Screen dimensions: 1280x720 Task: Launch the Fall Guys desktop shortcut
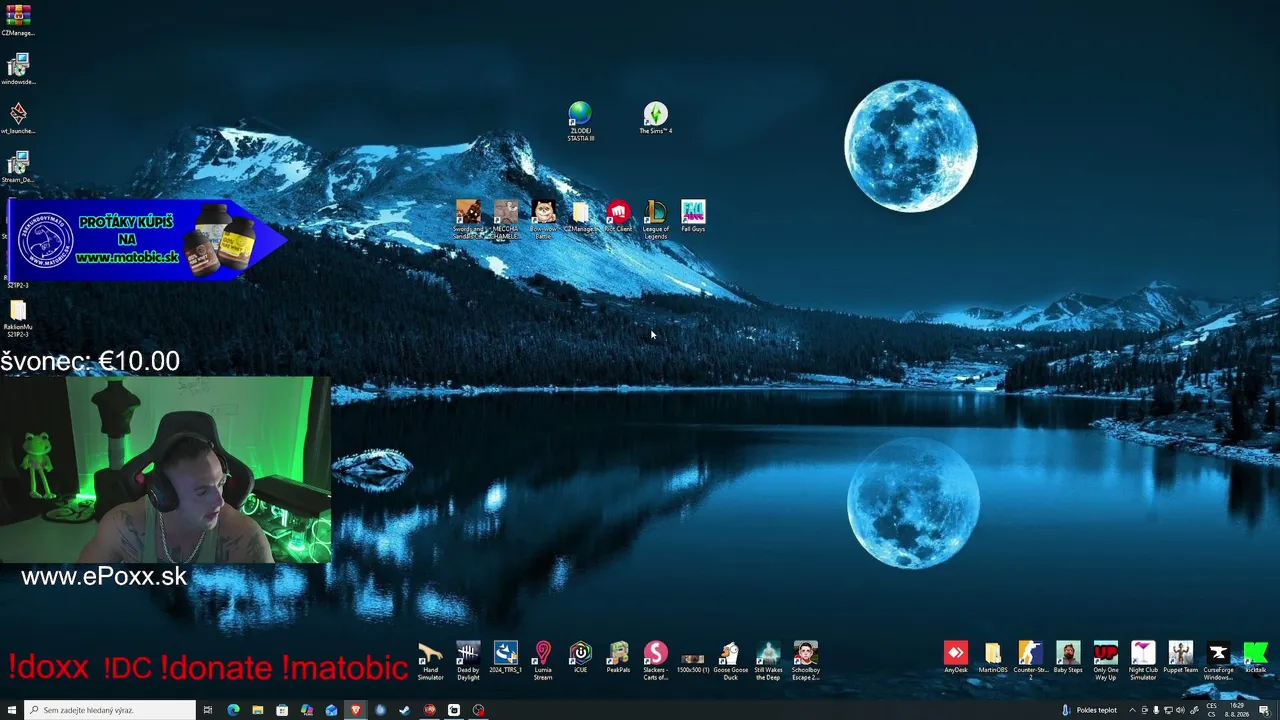tap(693, 216)
